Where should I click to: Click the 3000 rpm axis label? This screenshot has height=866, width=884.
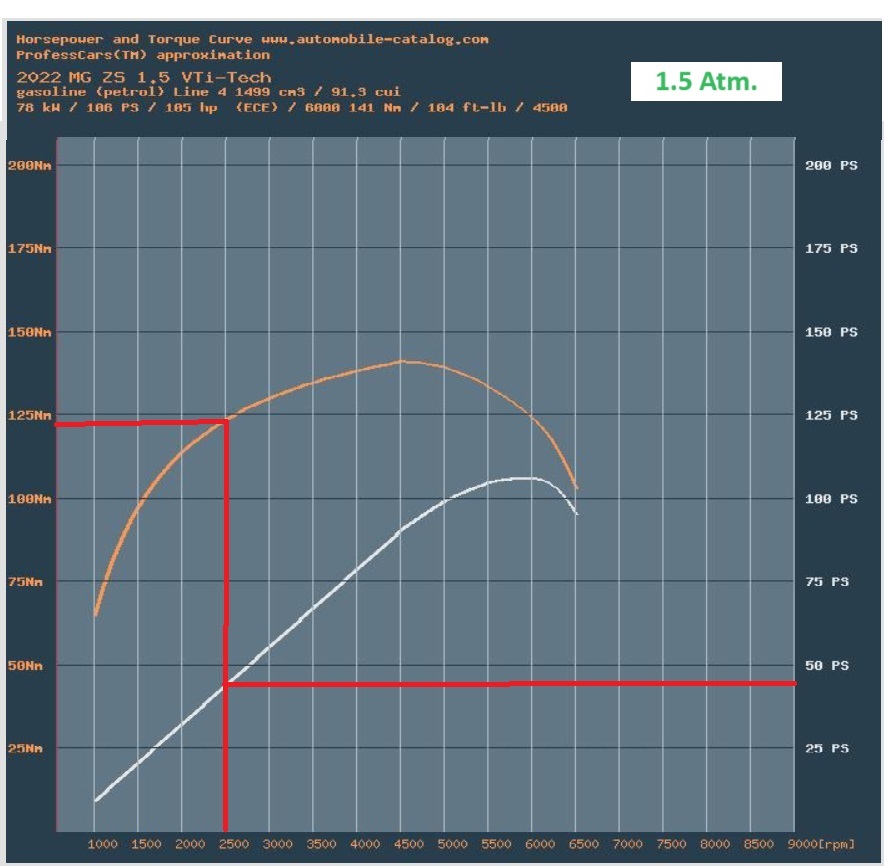pos(277,844)
